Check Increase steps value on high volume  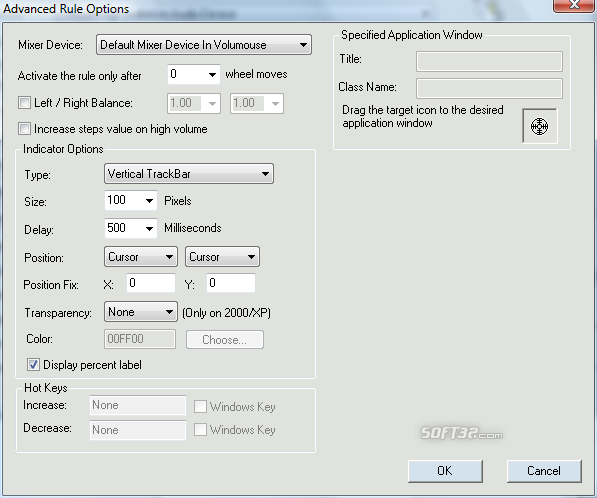coord(24,129)
